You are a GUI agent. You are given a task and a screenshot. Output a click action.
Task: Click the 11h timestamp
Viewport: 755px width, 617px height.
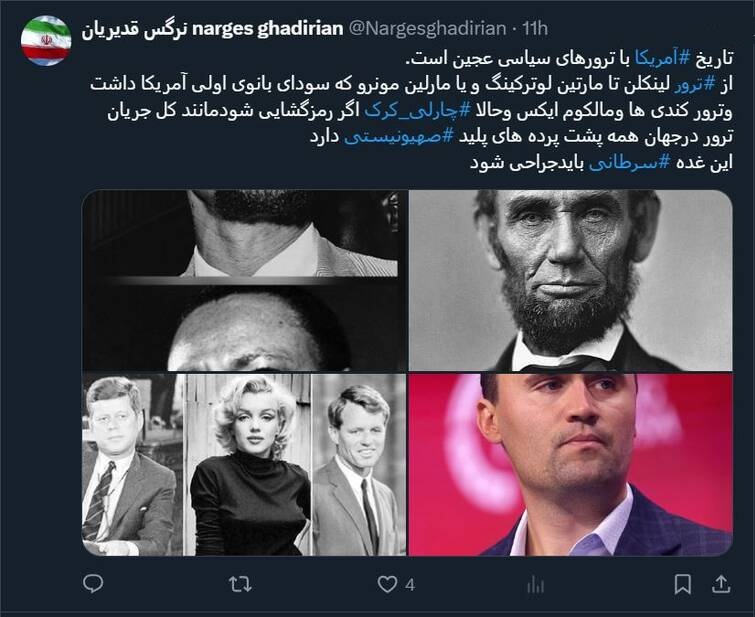[535, 29]
